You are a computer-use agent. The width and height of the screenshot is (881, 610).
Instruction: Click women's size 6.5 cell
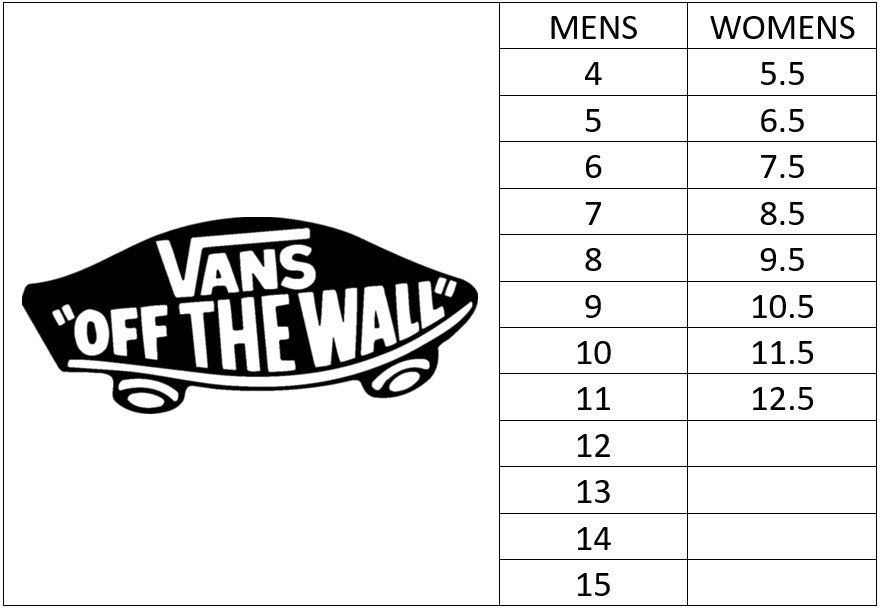[x=782, y=121]
